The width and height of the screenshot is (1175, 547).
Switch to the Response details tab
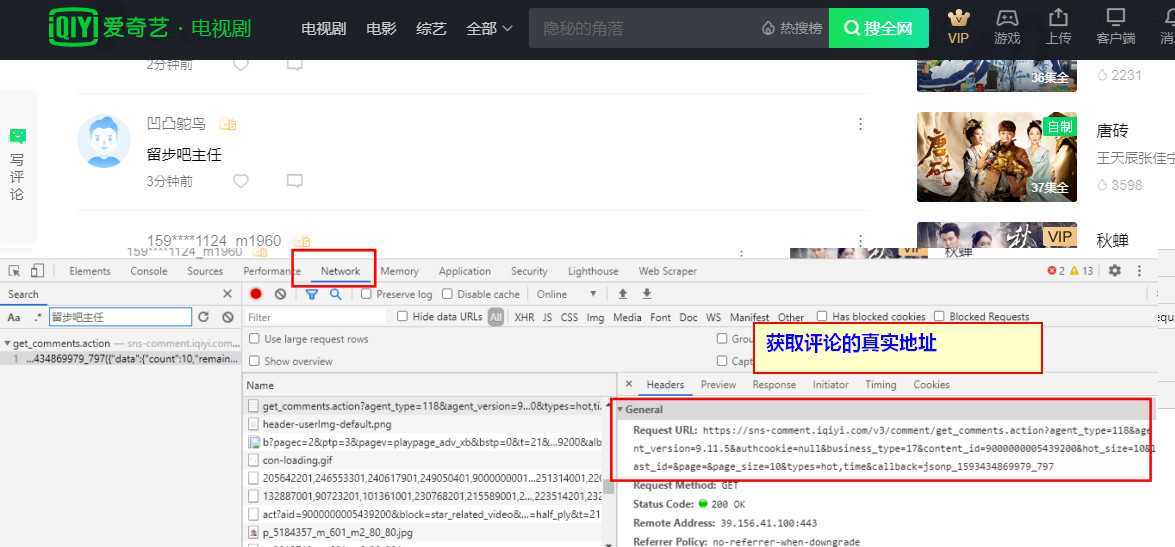click(x=774, y=384)
